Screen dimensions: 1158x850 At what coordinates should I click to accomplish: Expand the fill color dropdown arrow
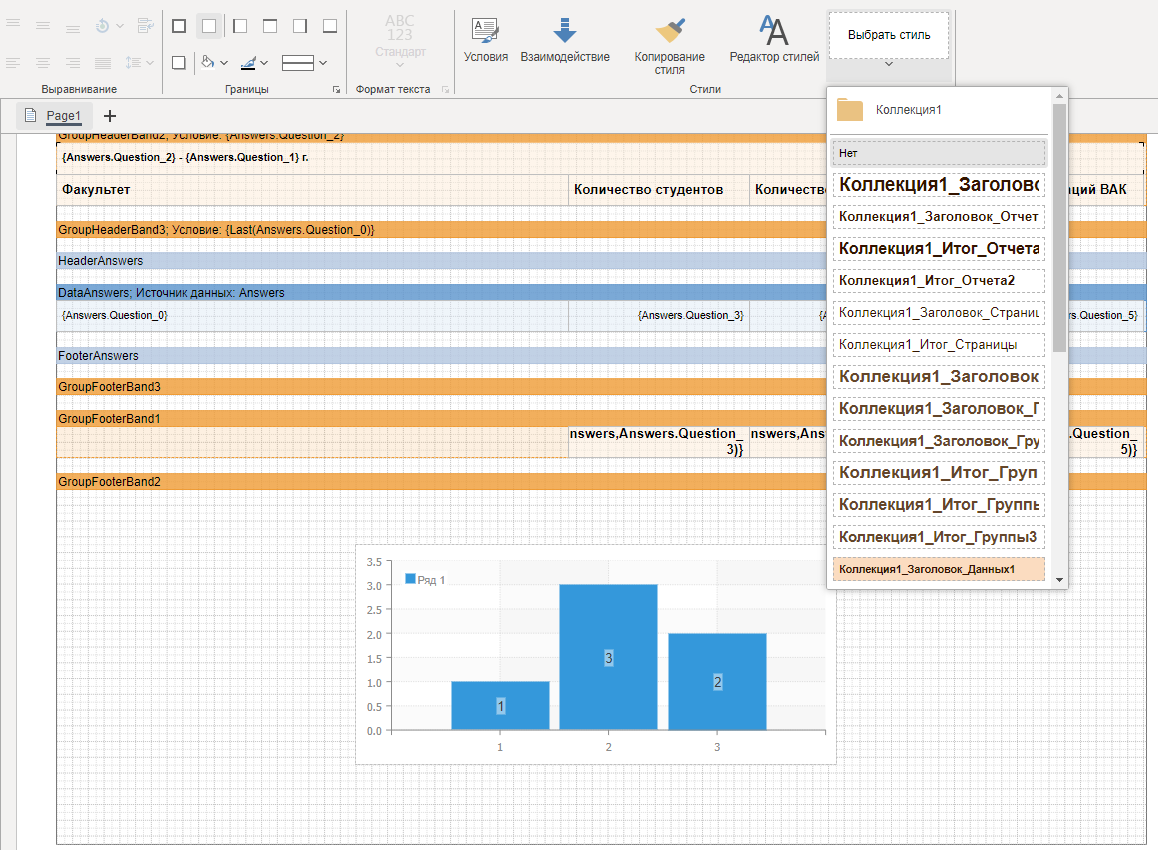pos(224,63)
